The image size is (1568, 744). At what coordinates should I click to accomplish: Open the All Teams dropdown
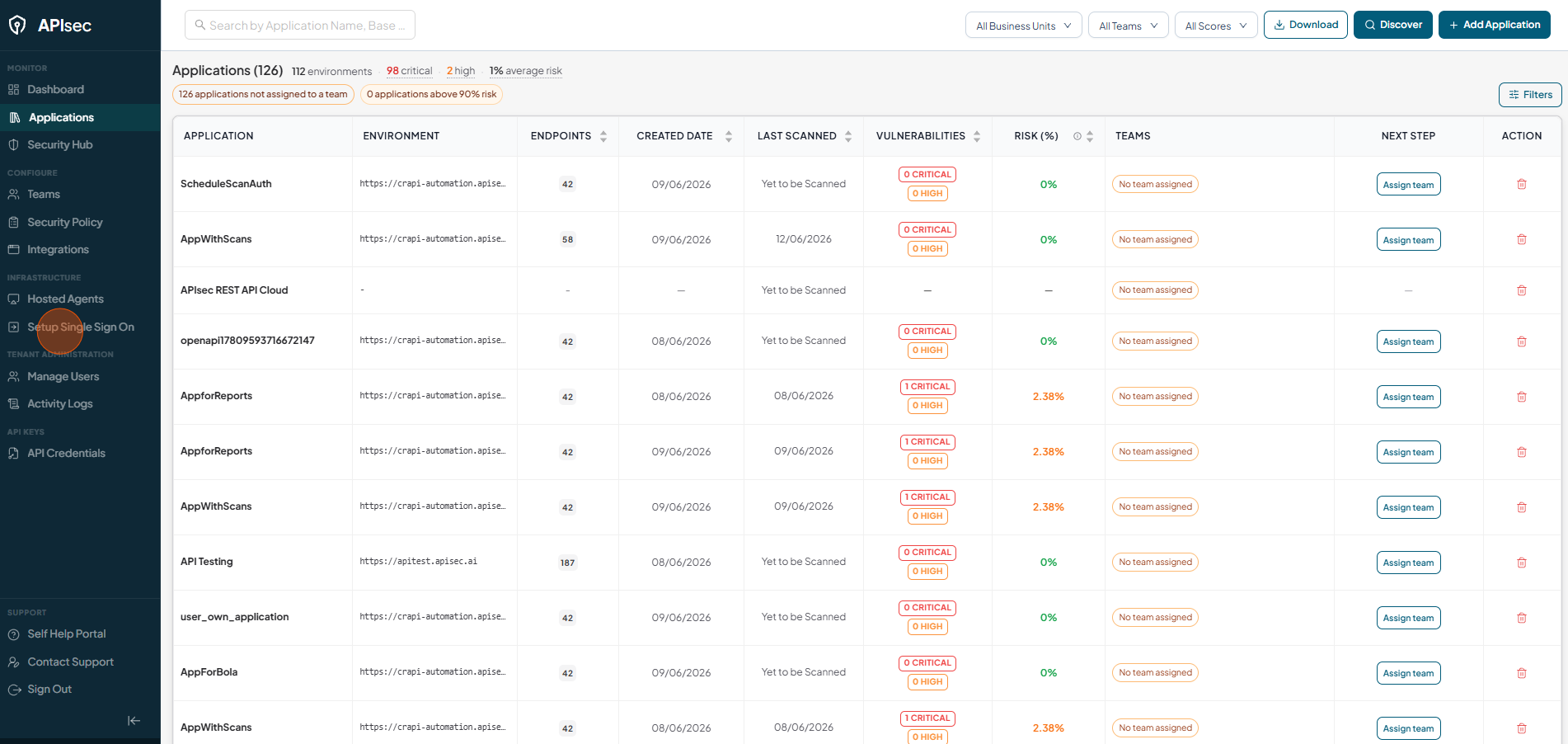point(1128,26)
